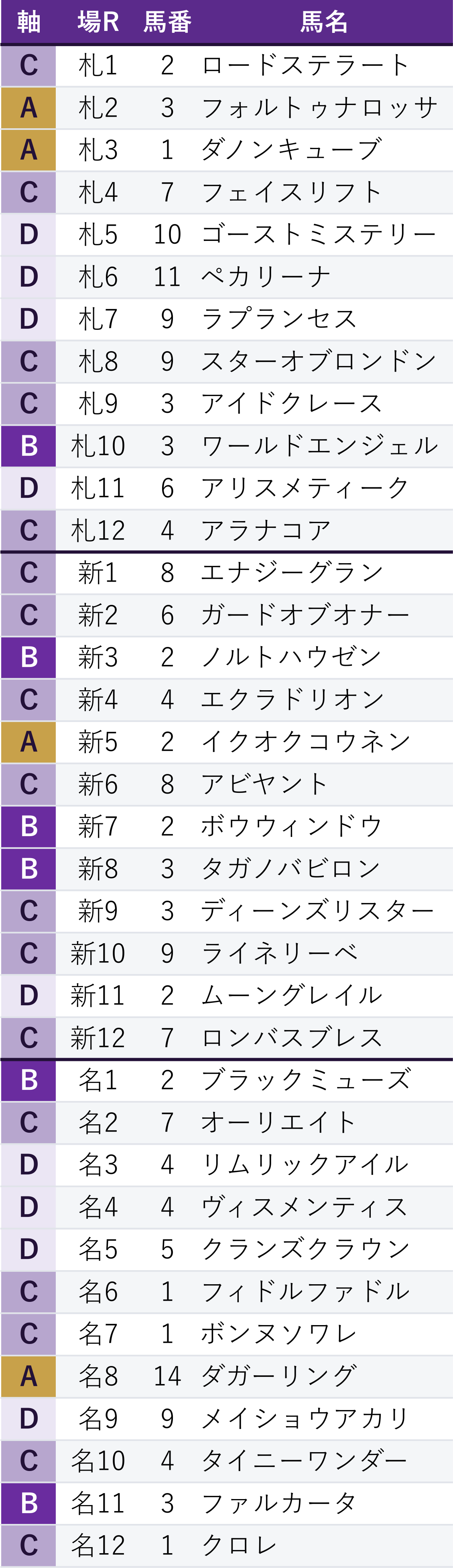This screenshot has width=453, height=1568.
Task: Select race label 新1
Action: [98, 573]
